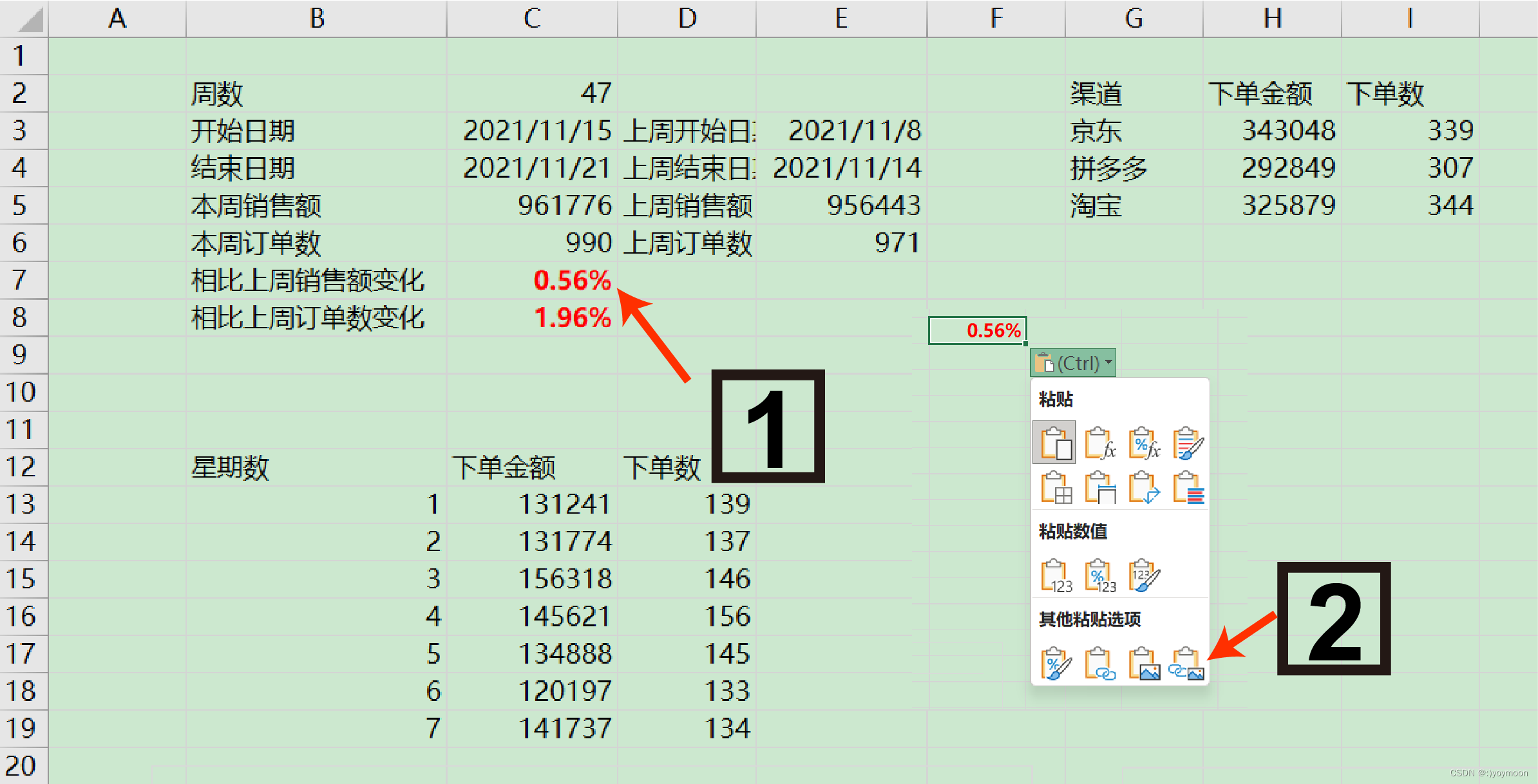Screen dimensions: 1538x784
Task: Open the (Ctrl) paste options dropdown
Action: coord(1072,362)
